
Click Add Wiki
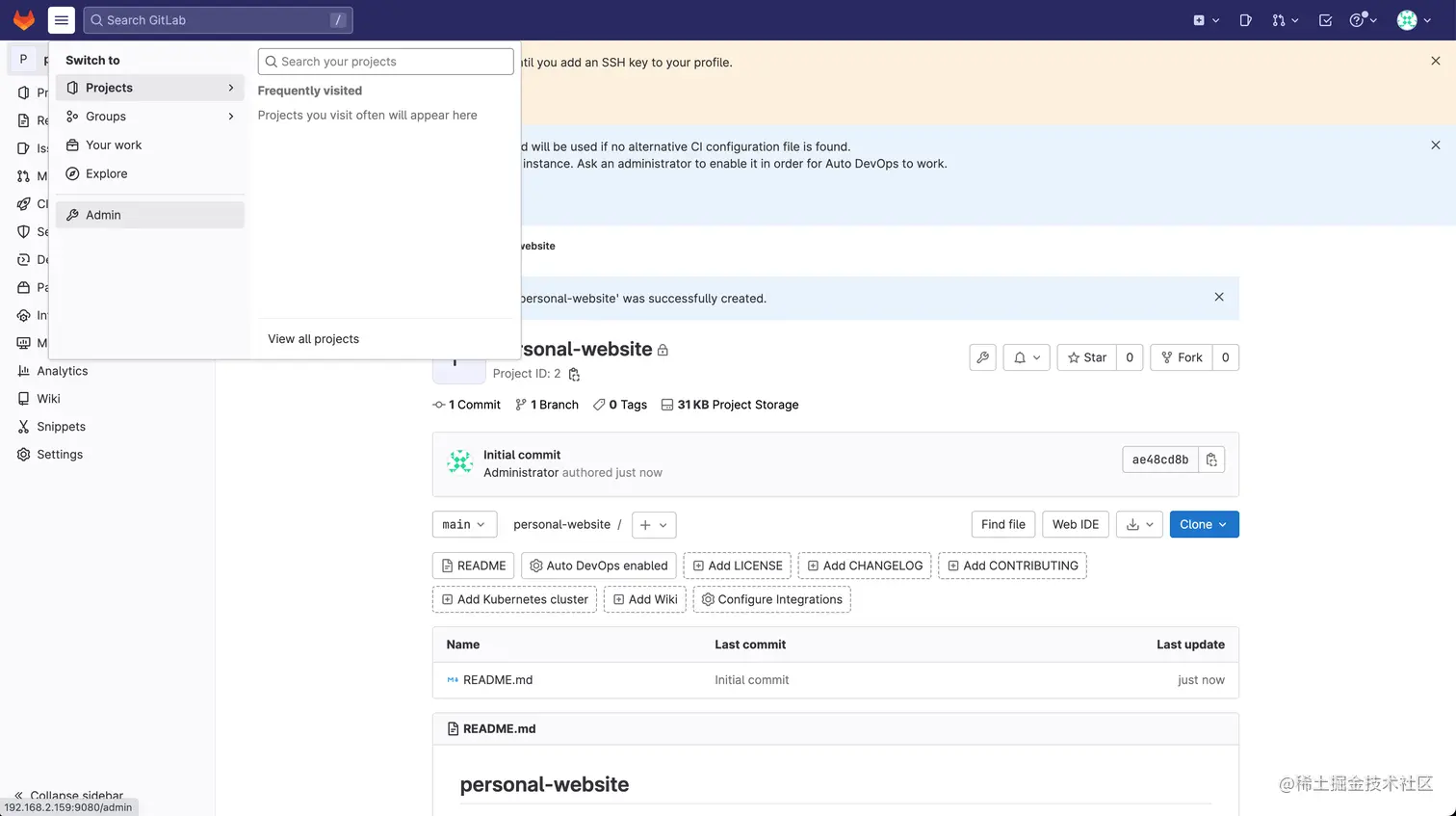tap(645, 599)
